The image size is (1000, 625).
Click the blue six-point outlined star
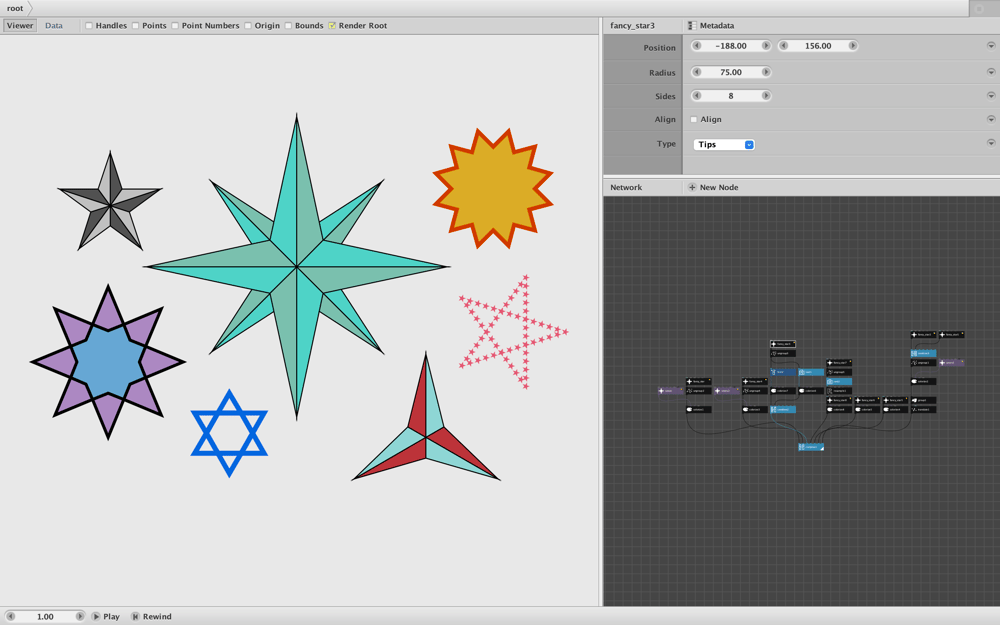(229, 434)
